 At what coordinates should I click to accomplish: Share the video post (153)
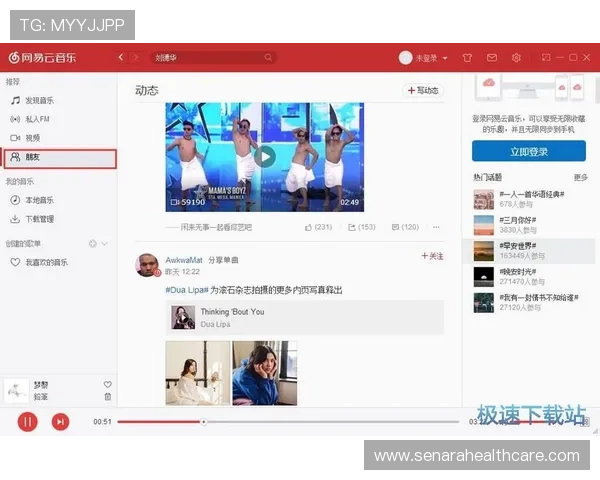[362, 227]
